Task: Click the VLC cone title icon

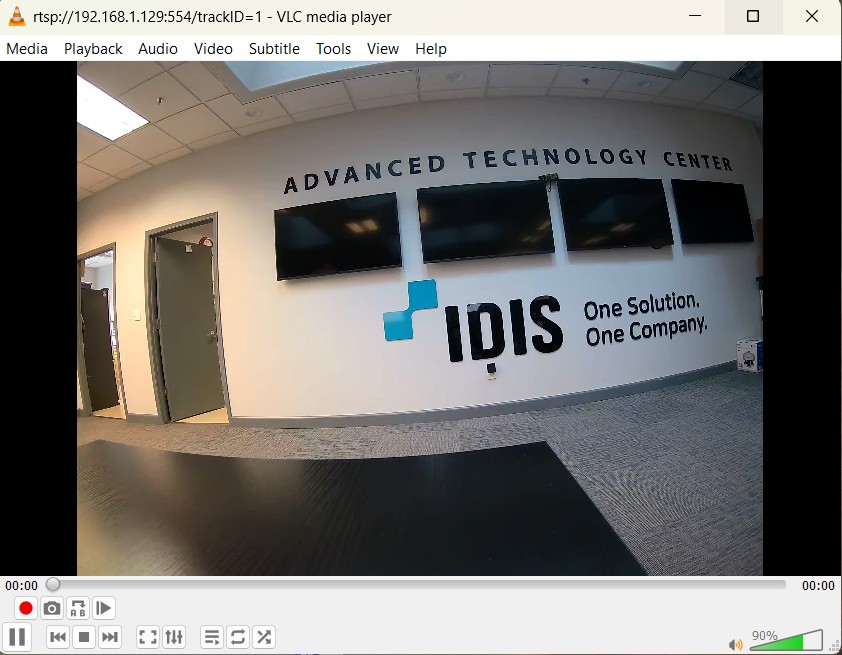Action: pos(17,17)
